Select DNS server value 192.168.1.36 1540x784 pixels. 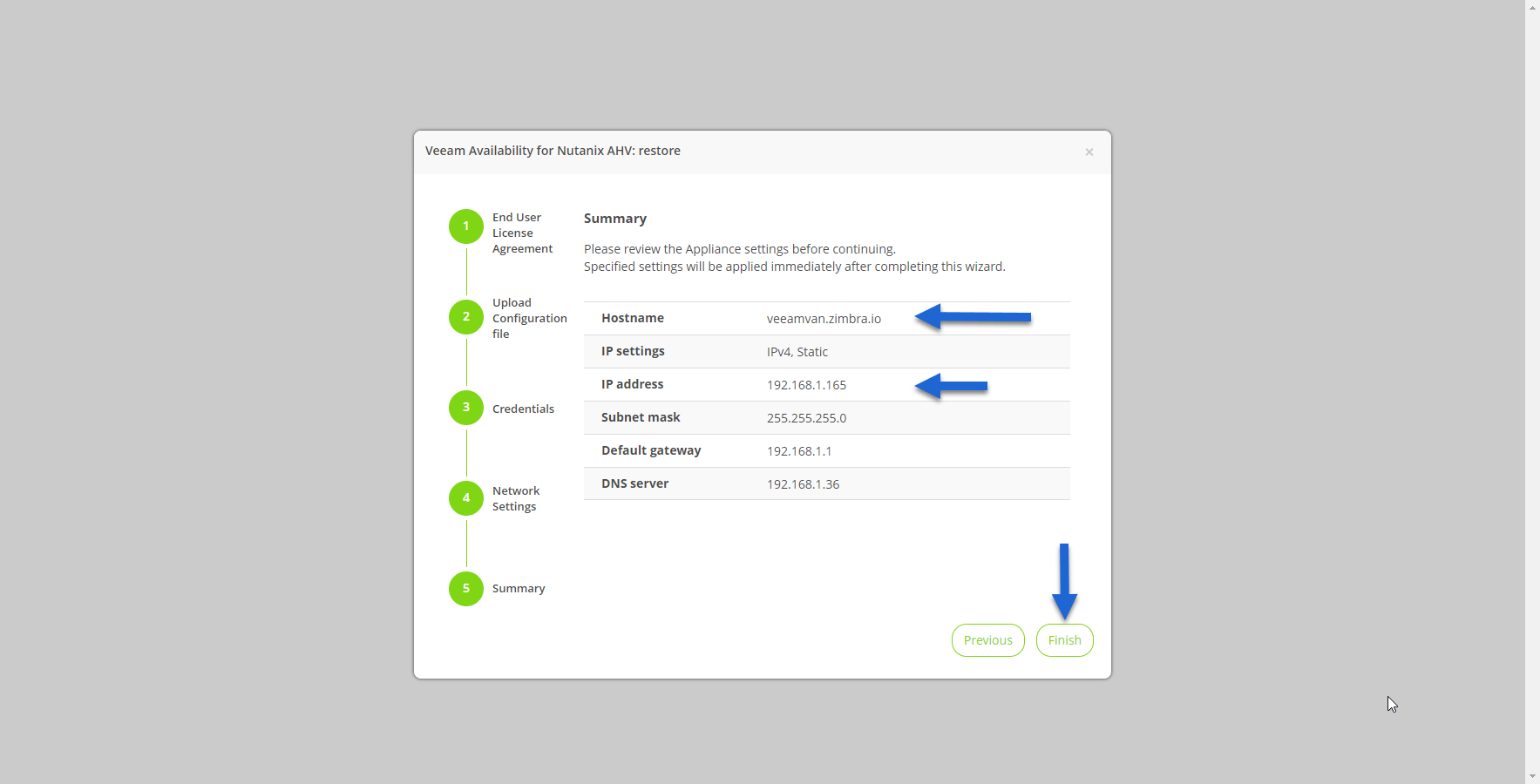[x=803, y=484]
